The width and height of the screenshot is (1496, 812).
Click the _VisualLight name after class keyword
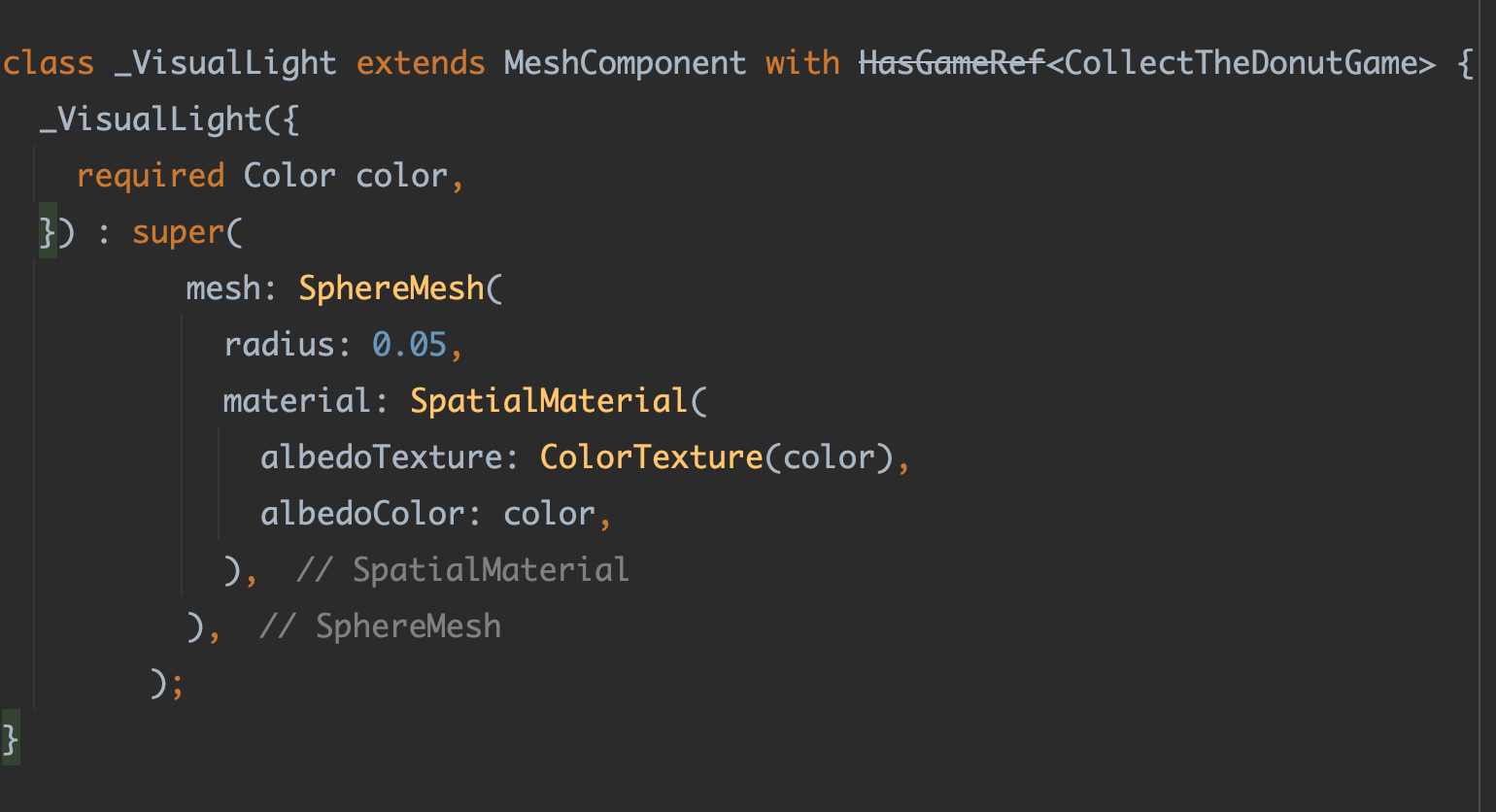[x=225, y=64]
